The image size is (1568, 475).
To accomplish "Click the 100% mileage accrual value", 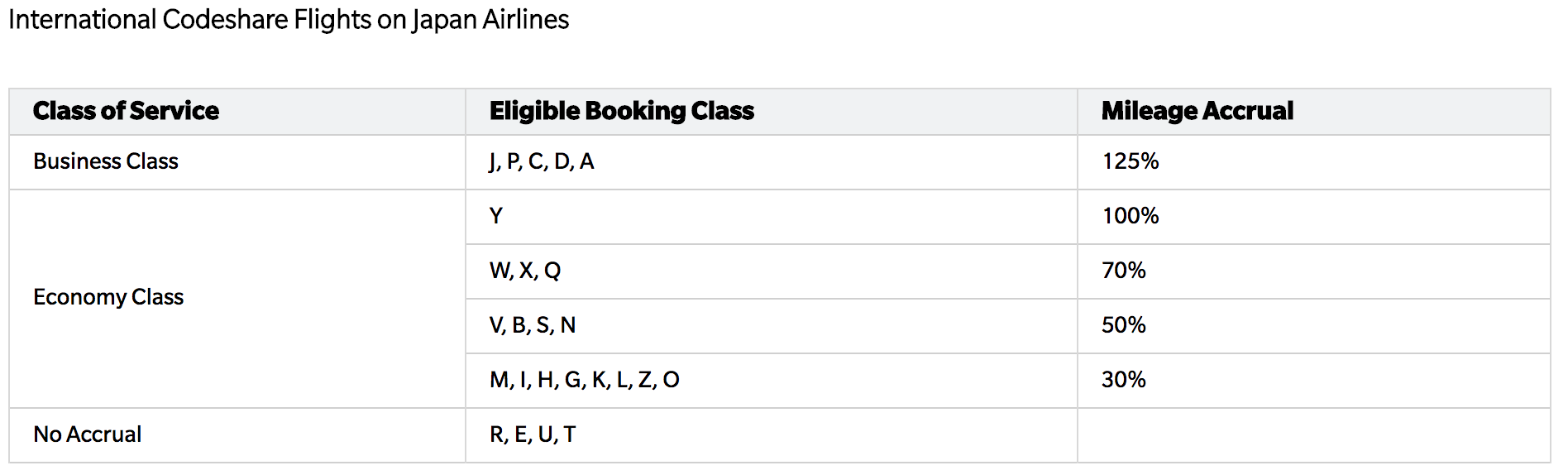I will click(x=1131, y=216).
